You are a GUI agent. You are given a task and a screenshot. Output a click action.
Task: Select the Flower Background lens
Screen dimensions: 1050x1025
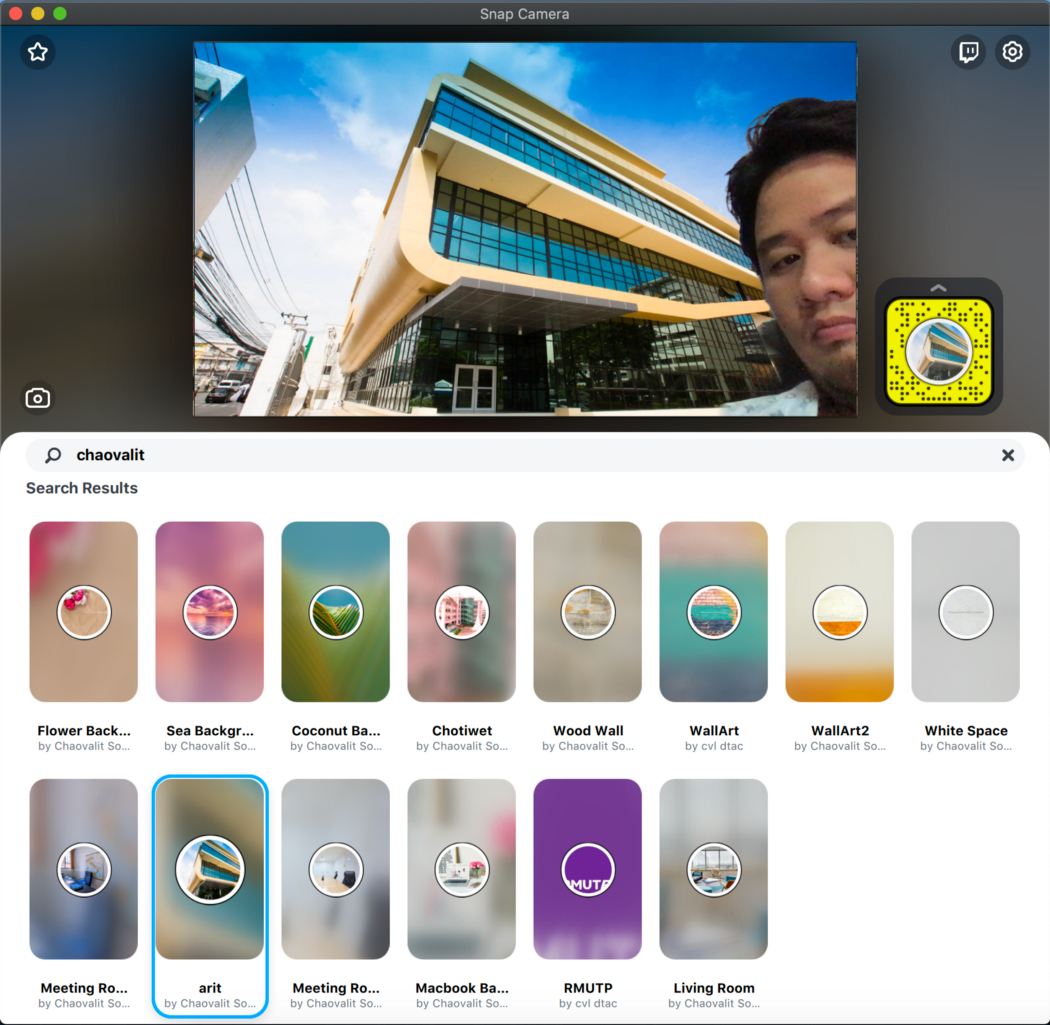(x=83, y=611)
